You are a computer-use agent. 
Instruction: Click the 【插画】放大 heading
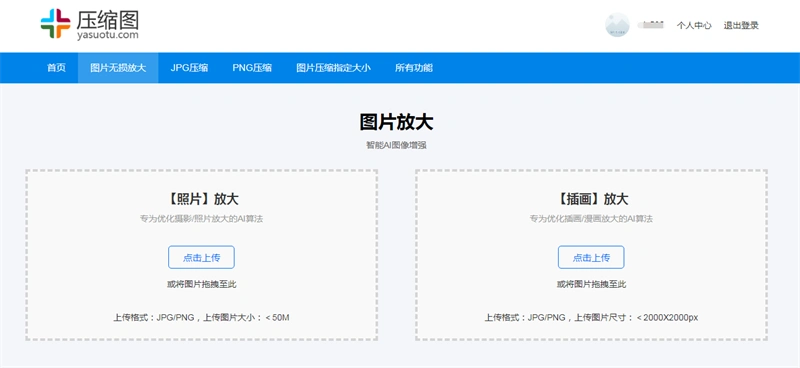(x=591, y=199)
